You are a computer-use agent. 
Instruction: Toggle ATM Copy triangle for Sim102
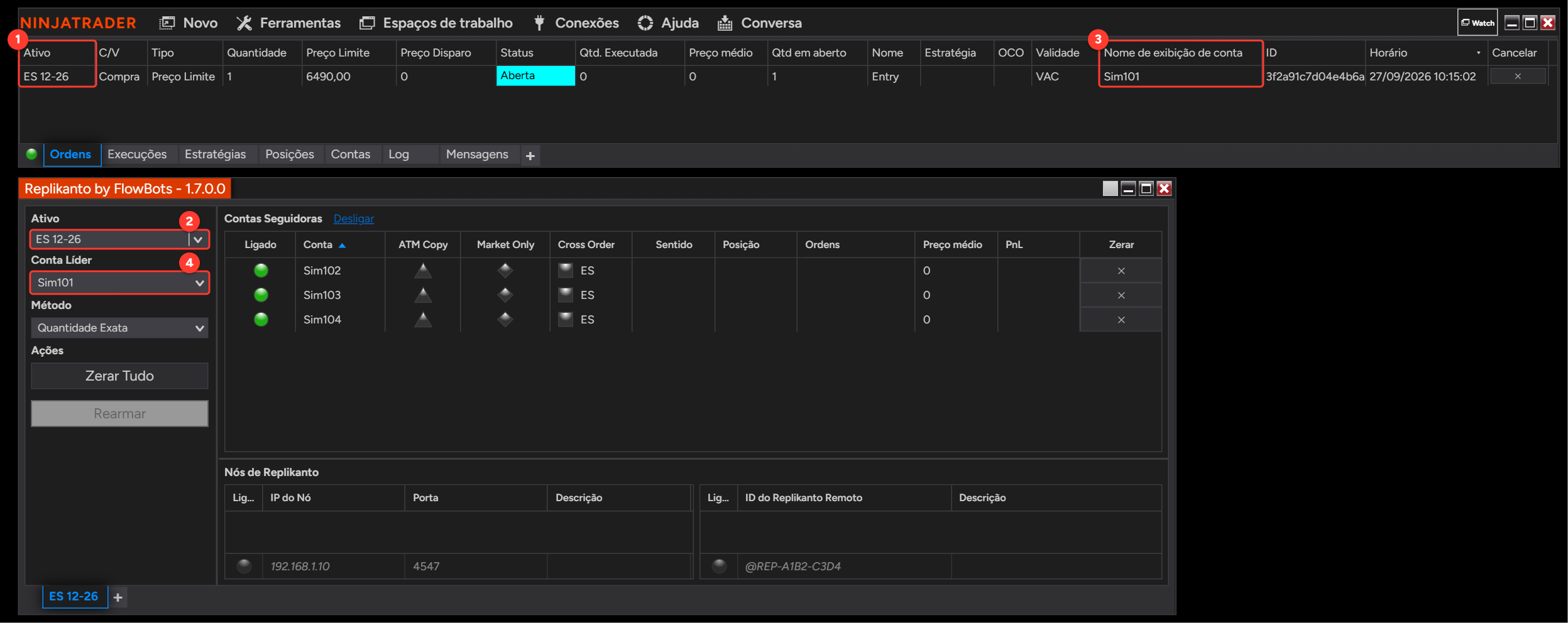tap(423, 271)
